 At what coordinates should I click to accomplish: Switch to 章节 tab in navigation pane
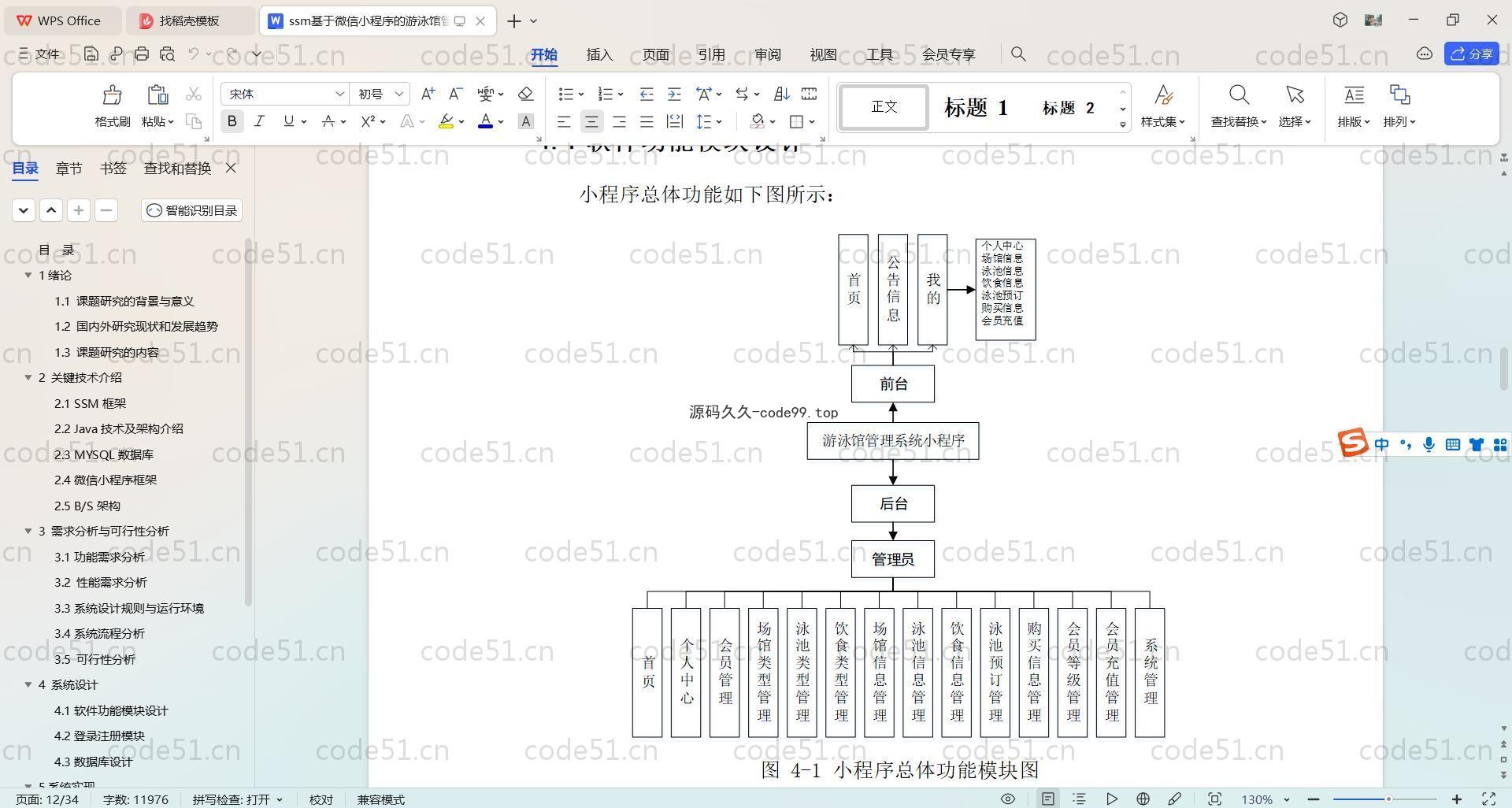tap(69, 168)
